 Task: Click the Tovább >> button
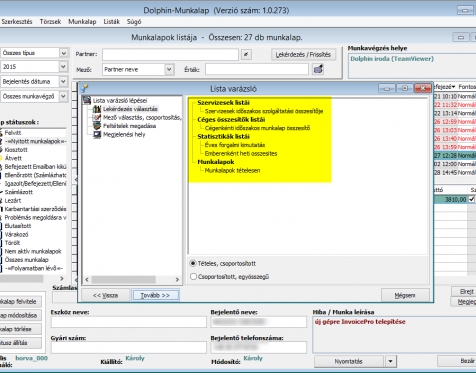[155, 295]
